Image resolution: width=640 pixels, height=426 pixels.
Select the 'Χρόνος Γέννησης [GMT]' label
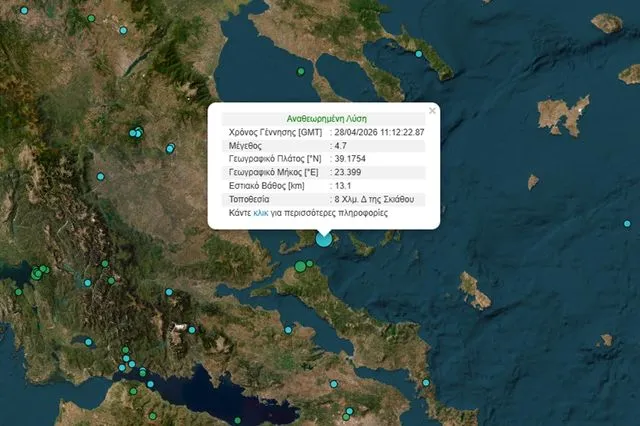[x=275, y=132]
